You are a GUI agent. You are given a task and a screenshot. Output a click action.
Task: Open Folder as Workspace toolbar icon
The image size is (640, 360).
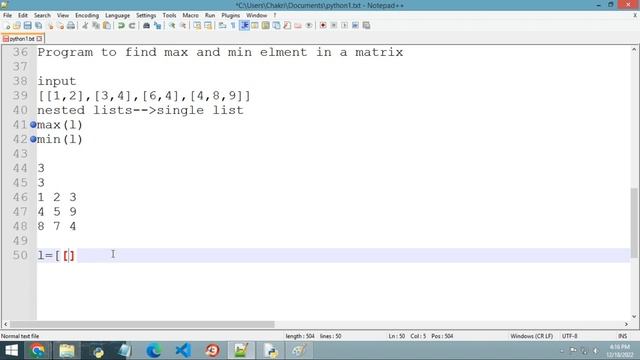click(x=298, y=26)
